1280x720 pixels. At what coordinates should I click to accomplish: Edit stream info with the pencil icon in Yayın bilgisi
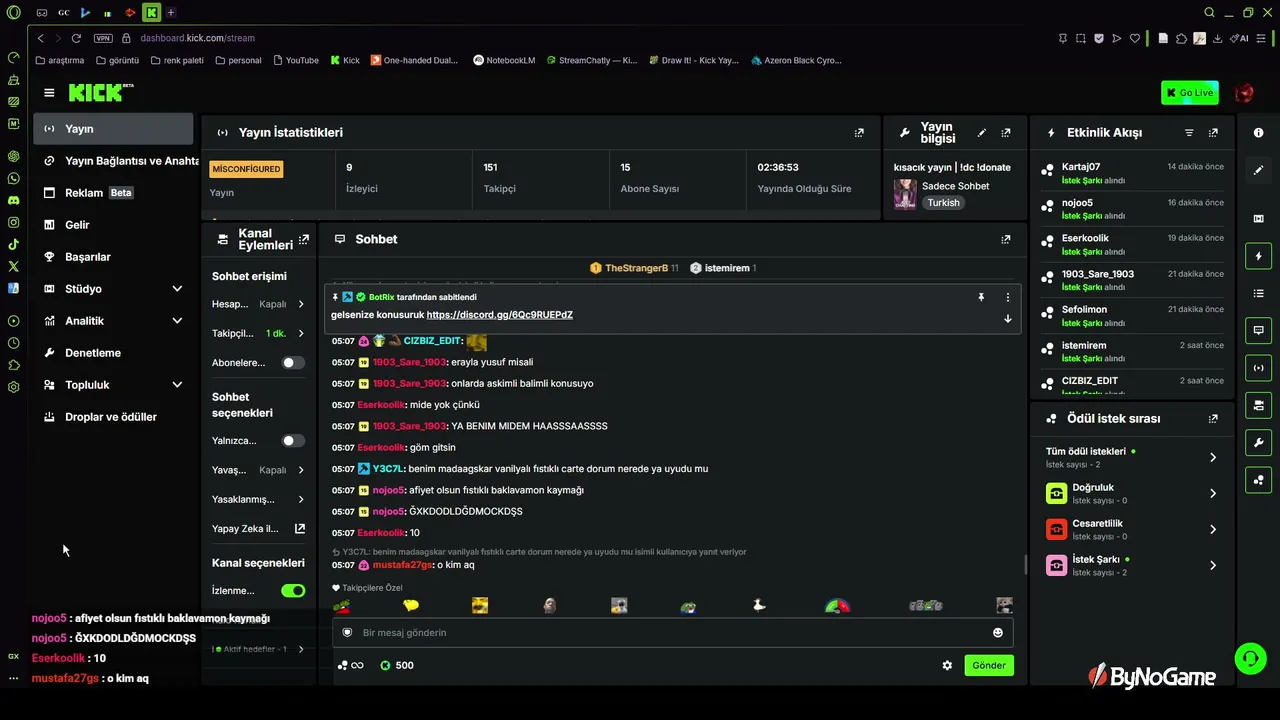pyautogui.click(x=982, y=132)
